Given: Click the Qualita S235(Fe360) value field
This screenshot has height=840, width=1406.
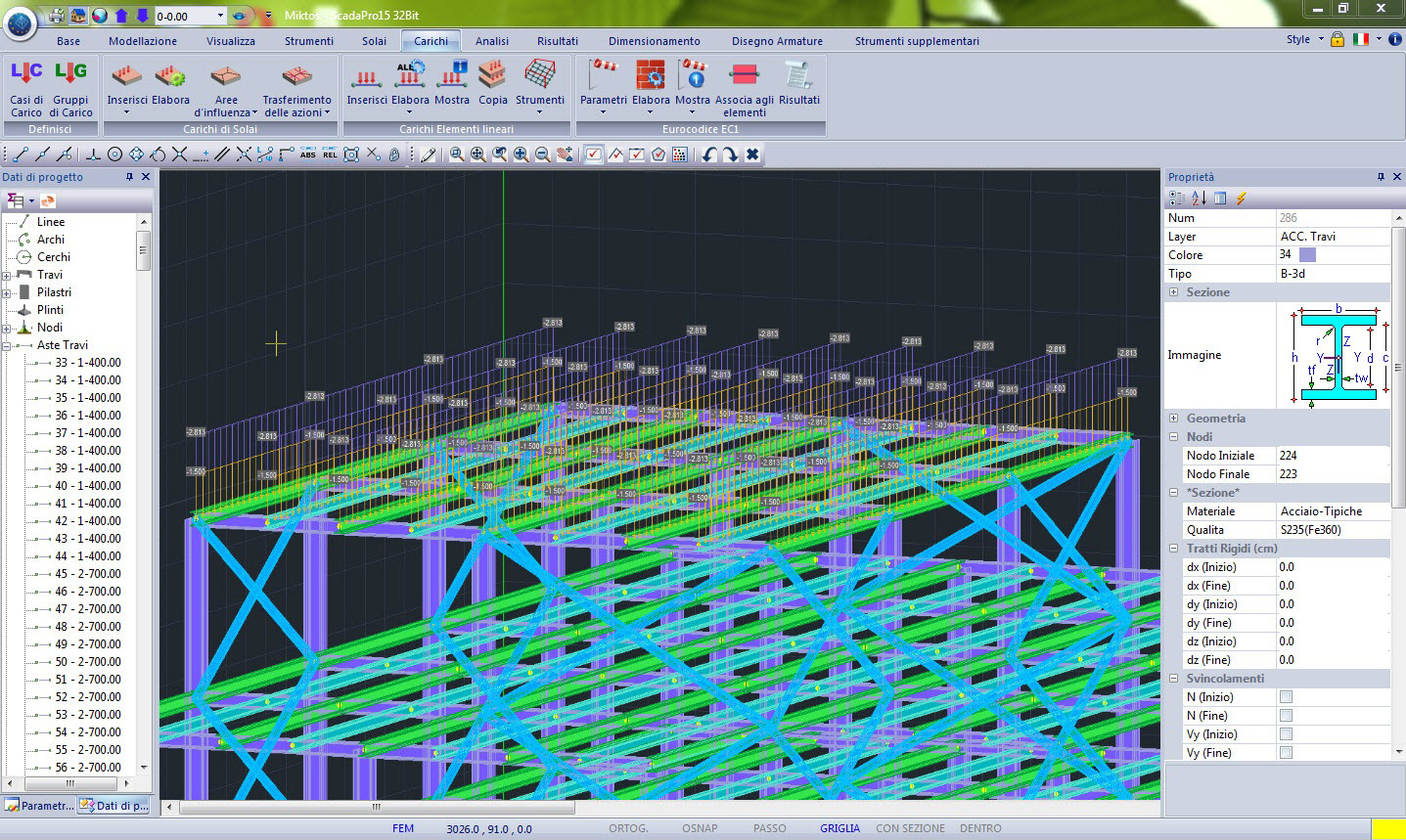Looking at the screenshot, I should click(x=1331, y=530).
